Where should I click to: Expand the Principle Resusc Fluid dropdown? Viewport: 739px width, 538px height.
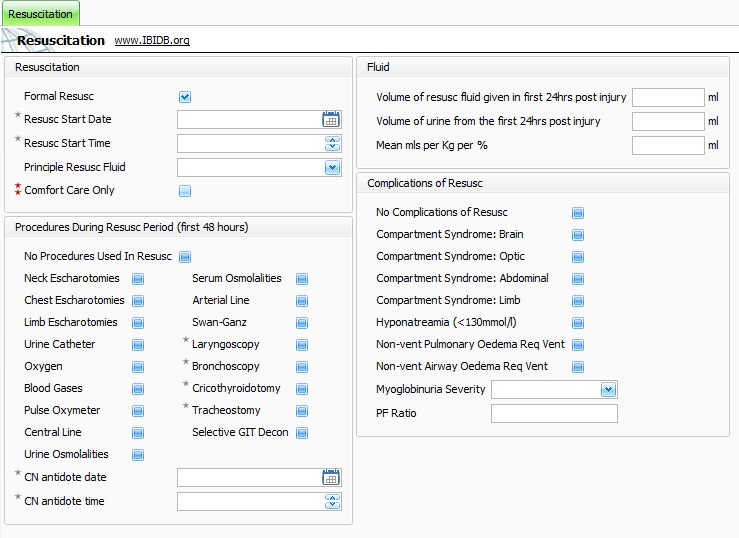(332, 168)
